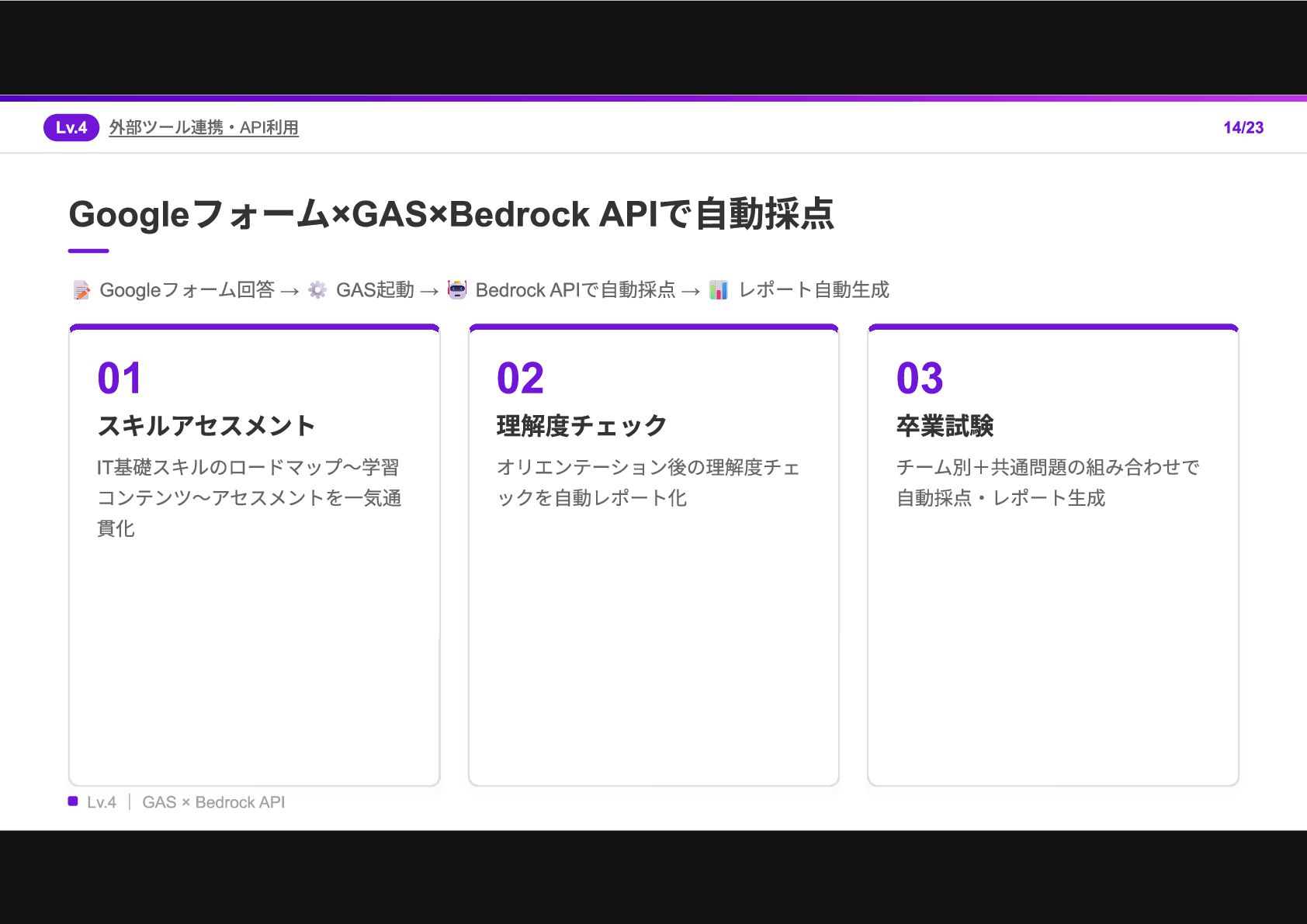Select the 01 card number

point(120,379)
